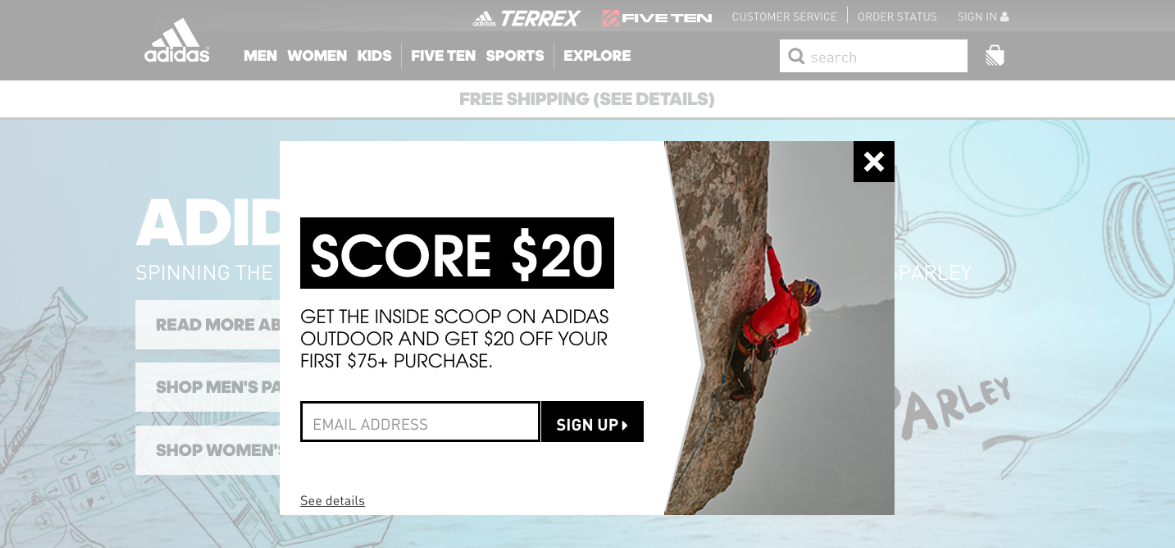The width and height of the screenshot is (1175, 548).
Task: Open the Women menu
Action: [x=317, y=55]
